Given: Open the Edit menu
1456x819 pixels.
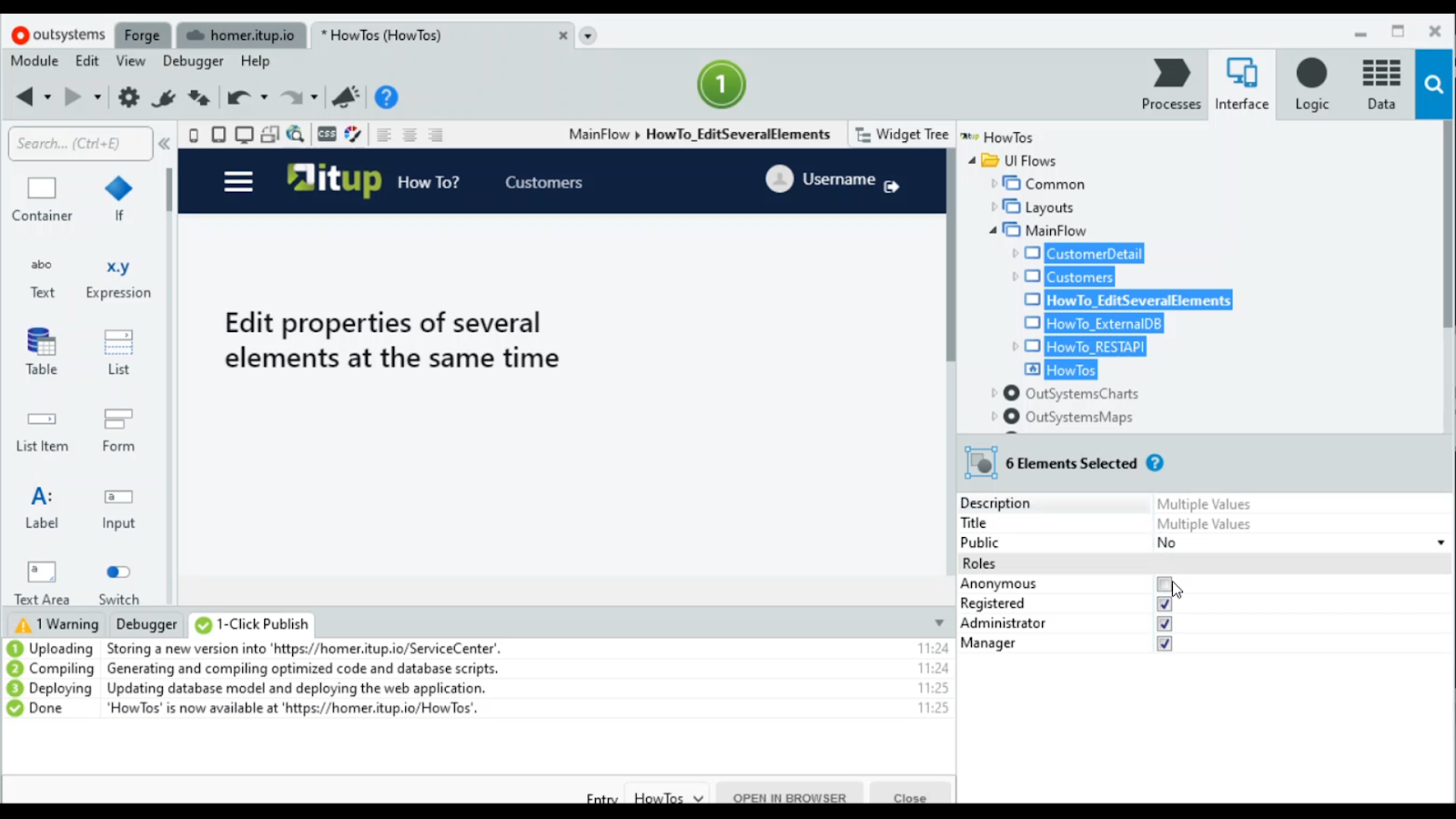Looking at the screenshot, I should point(86,61).
